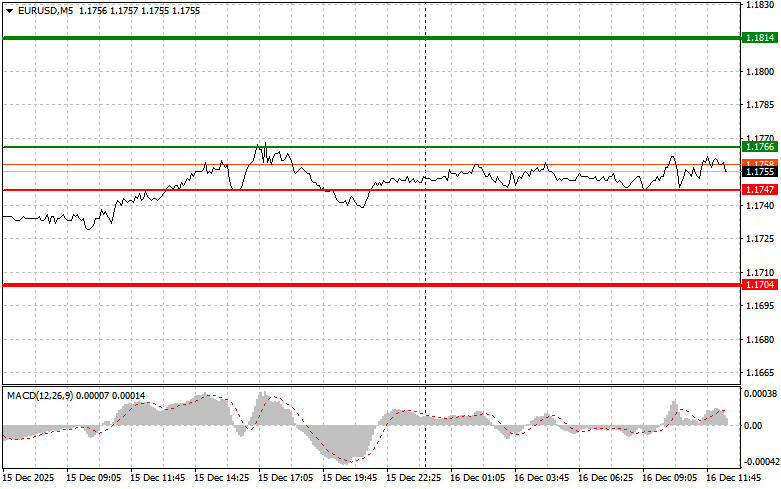Screen dimensions: 781x489
Task: Select the green 1.1766 price level label
Action: click(x=759, y=146)
